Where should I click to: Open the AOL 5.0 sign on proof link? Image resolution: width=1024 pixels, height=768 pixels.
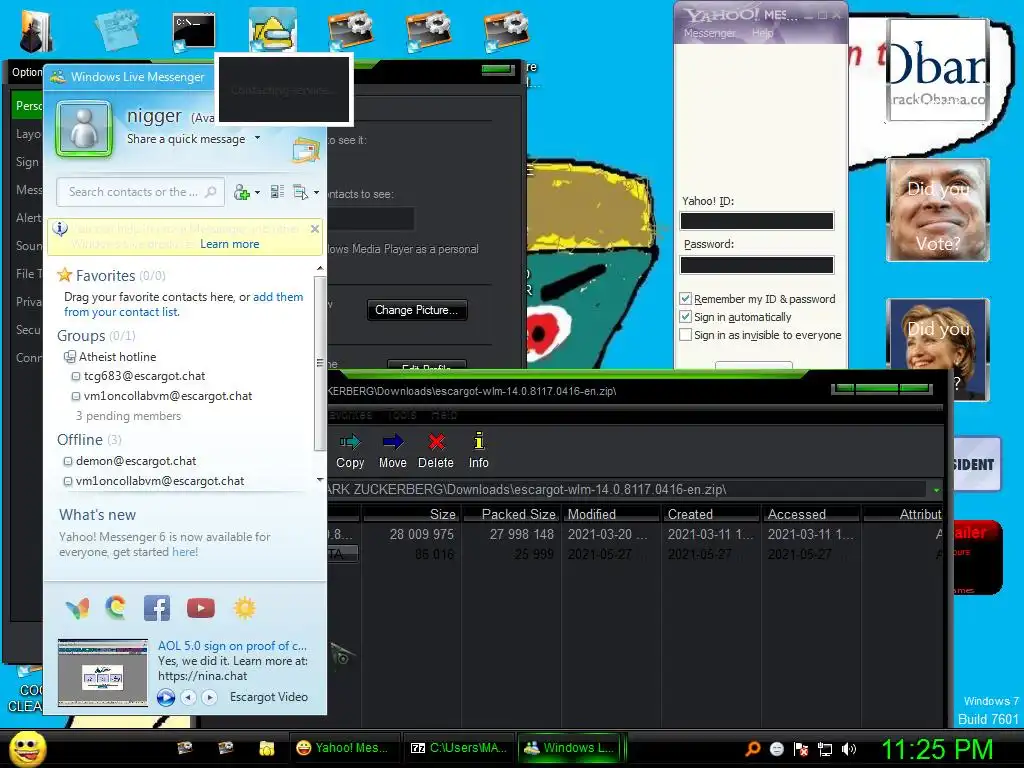pos(232,646)
